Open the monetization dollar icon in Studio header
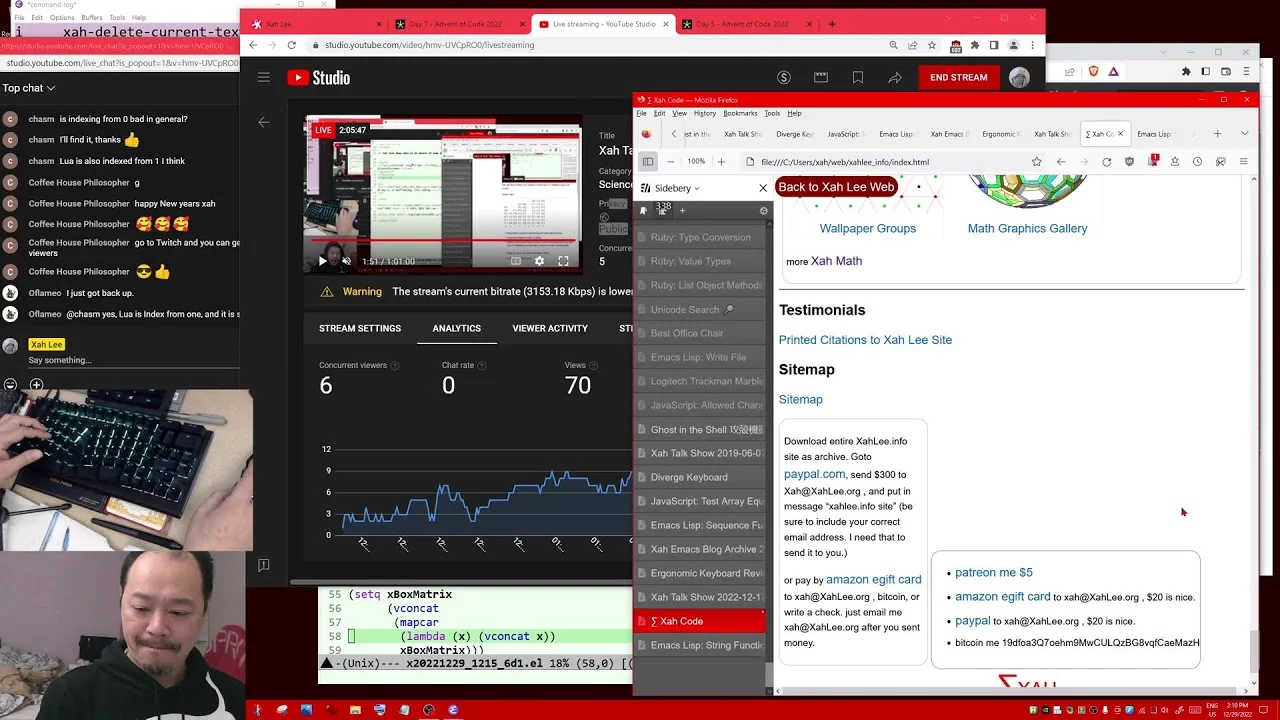The width and height of the screenshot is (1280, 720). pos(784,77)
